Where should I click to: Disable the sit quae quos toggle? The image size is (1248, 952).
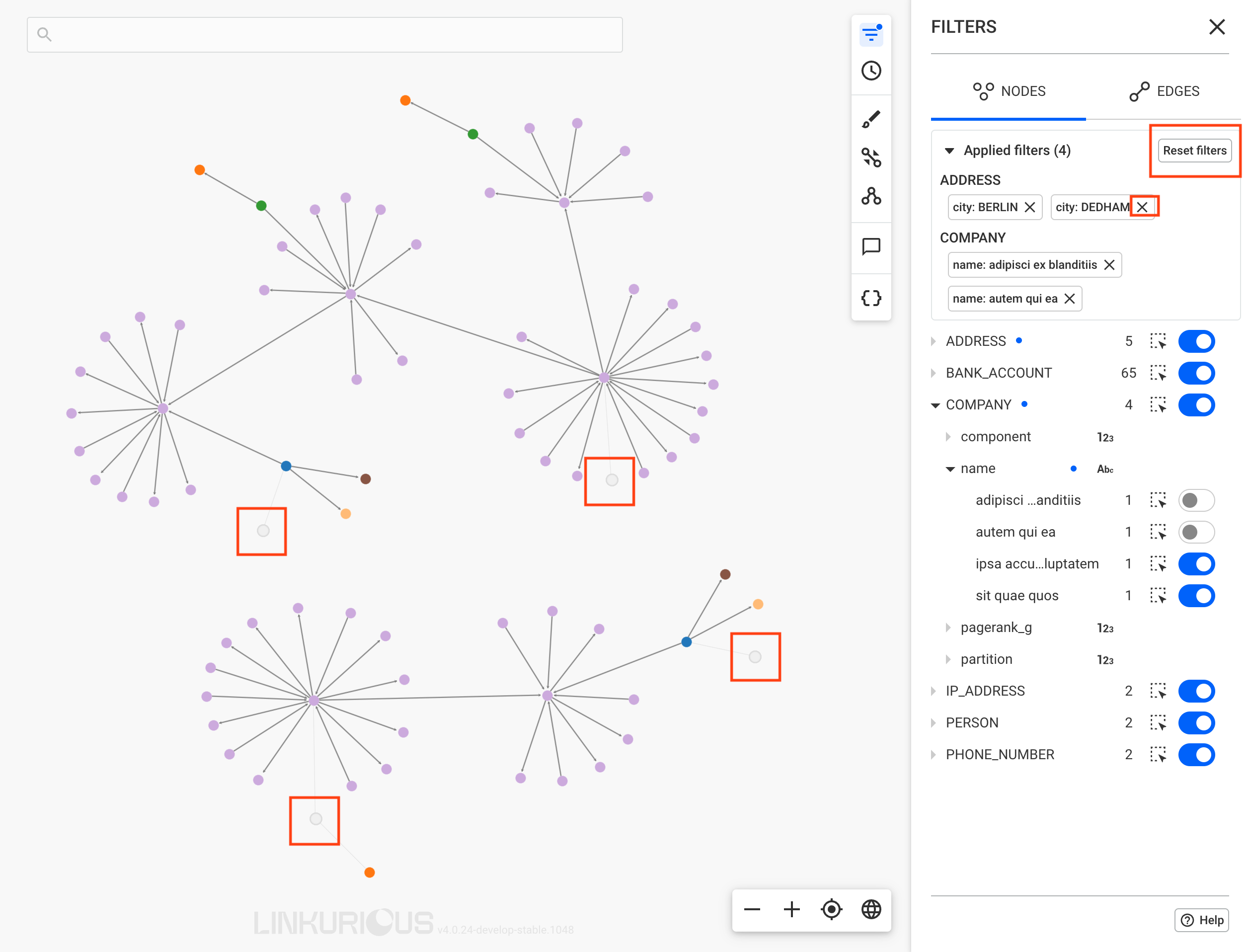[x=1196, y=596]
